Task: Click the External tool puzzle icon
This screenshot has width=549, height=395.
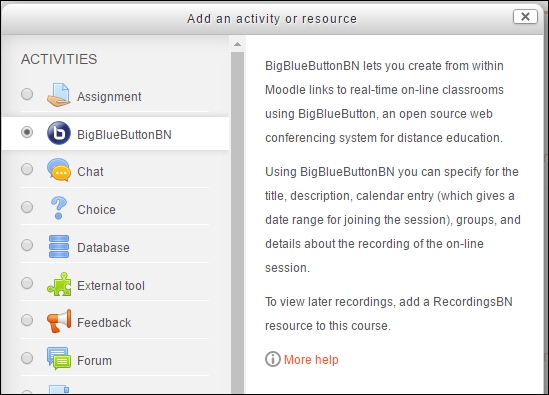Action: tap(58, 284)
